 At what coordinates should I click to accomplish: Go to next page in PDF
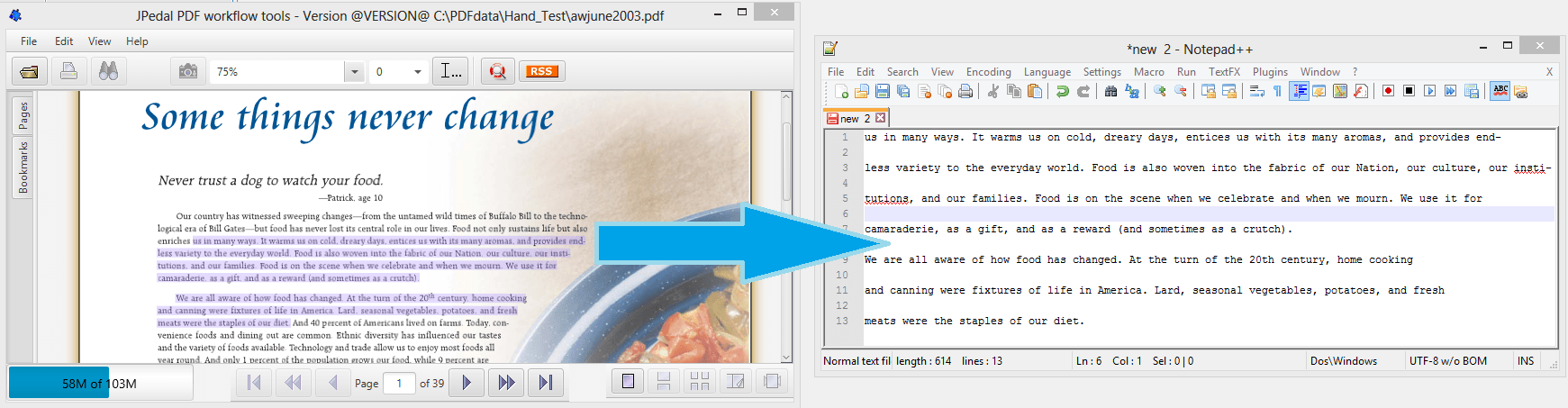467,383
